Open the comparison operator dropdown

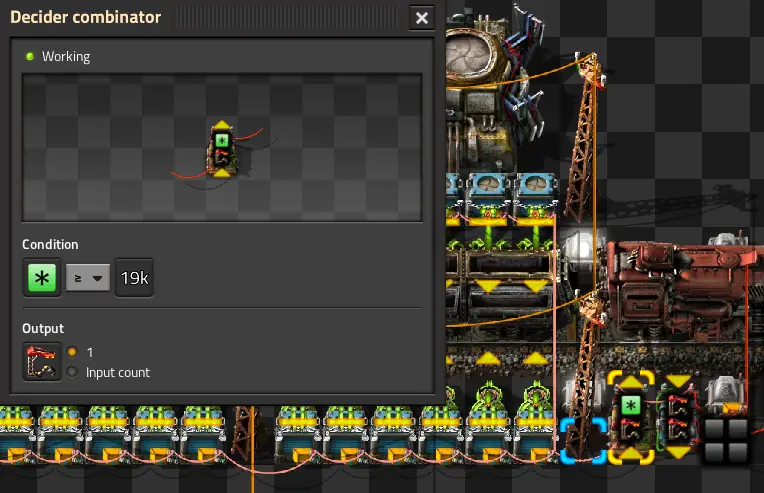click(88, 278)
